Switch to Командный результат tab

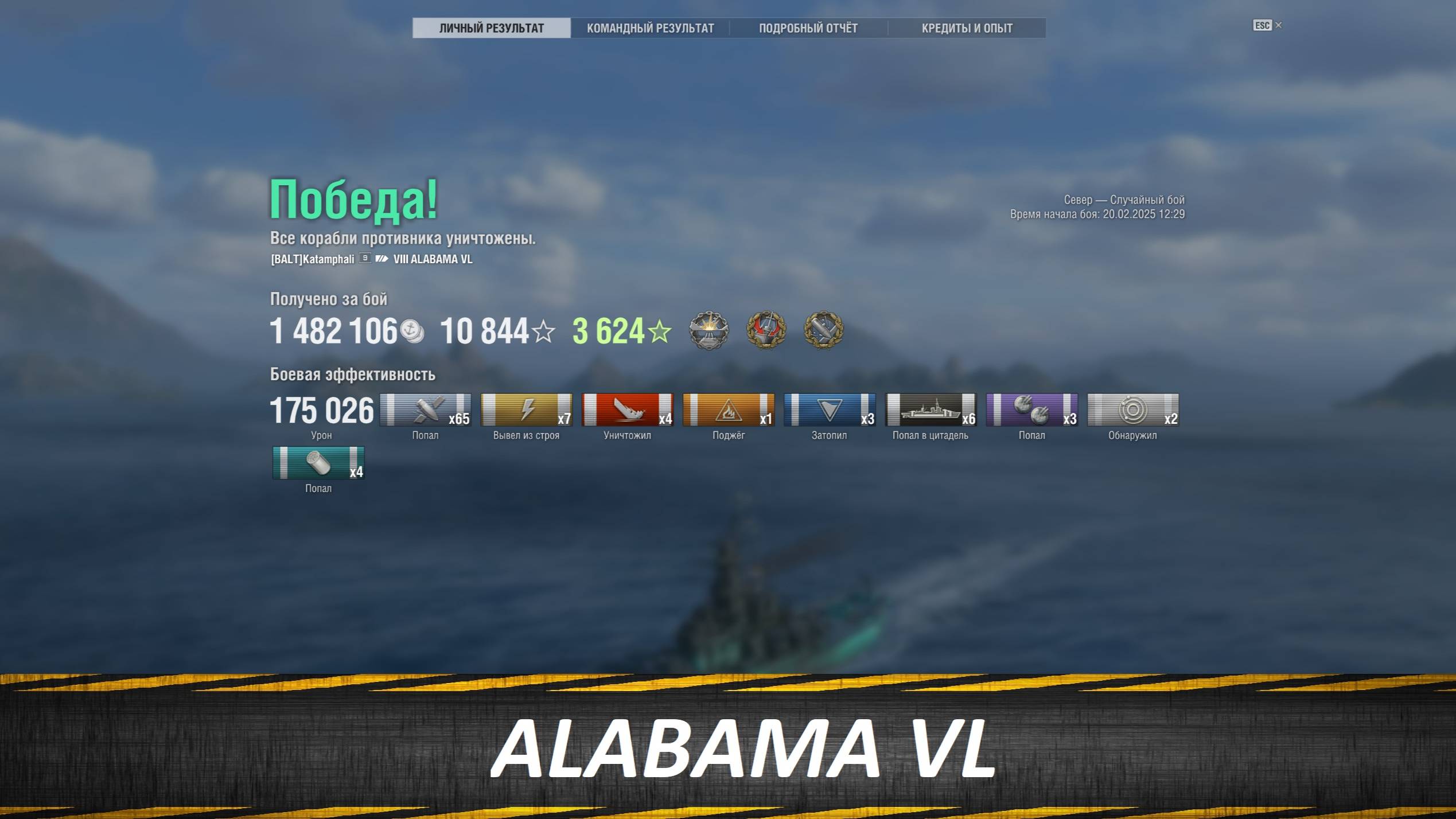[x=650, y=28]
